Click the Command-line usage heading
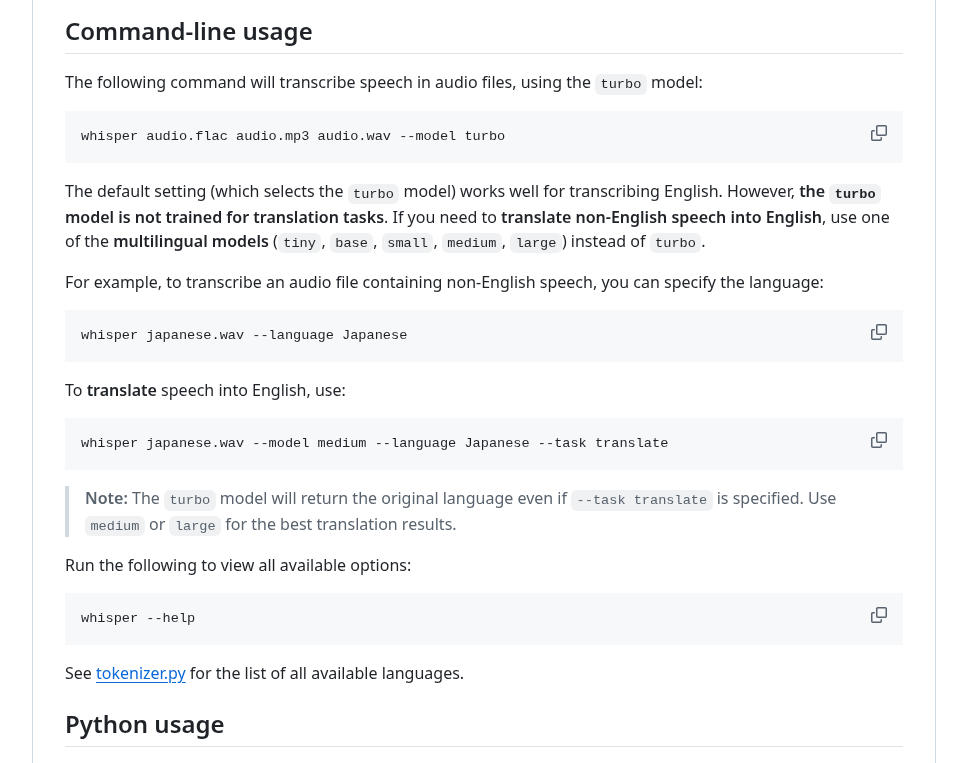The image size is (980, 763). [x=189, y=31]
